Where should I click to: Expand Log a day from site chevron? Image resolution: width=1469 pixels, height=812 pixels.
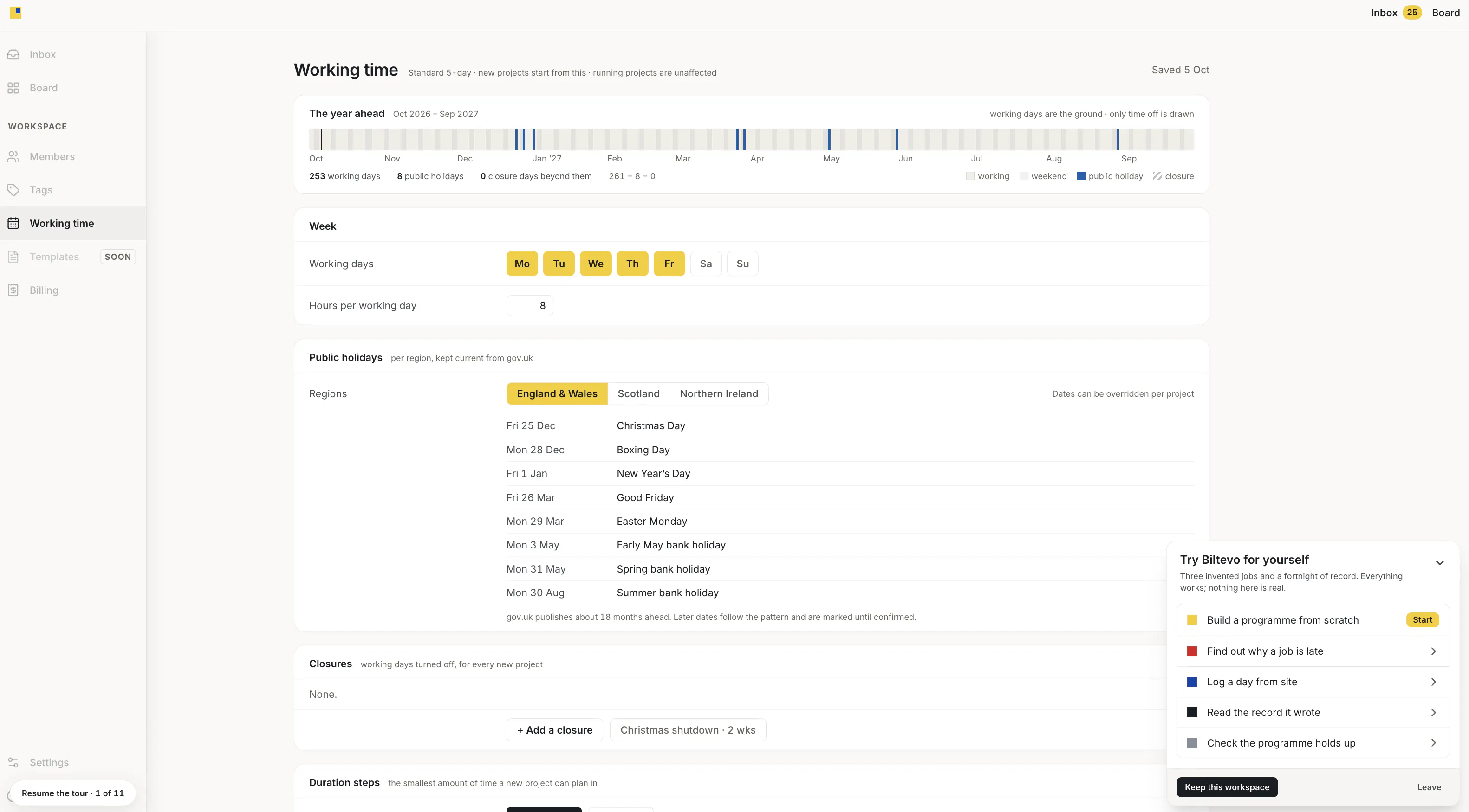point(1433,682)
